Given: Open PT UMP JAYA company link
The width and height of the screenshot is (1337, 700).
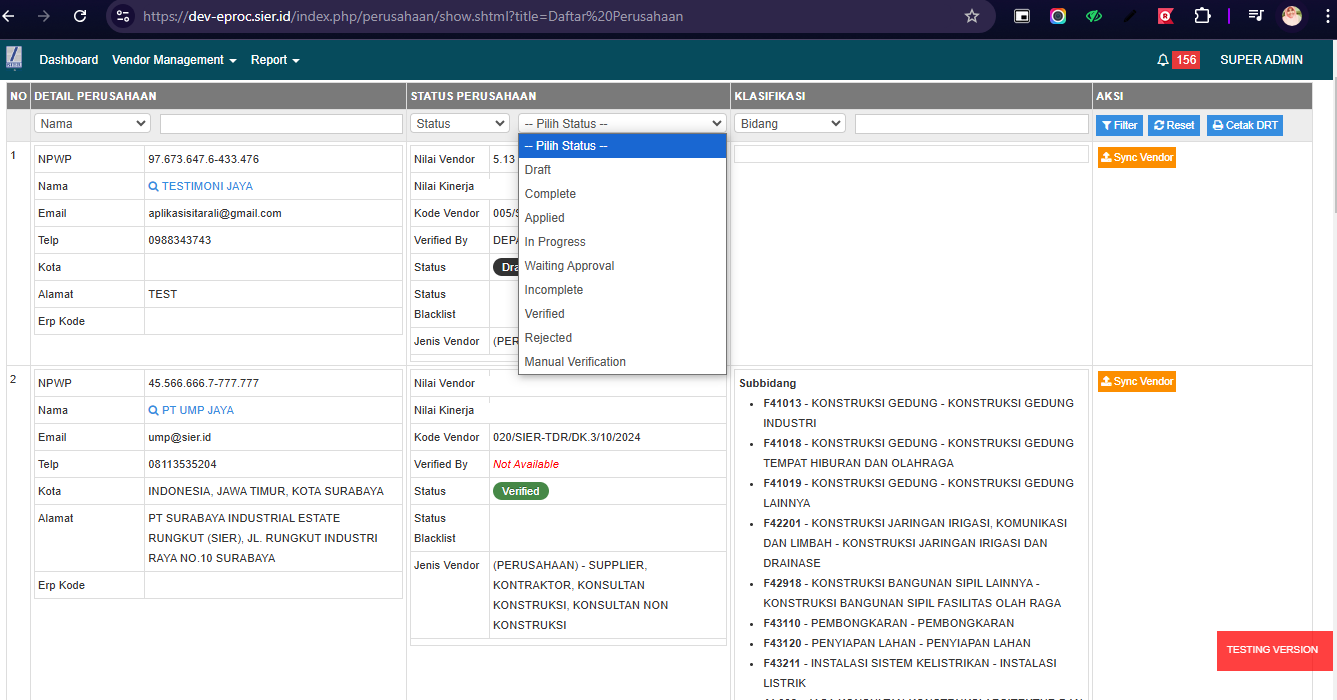Looking at the screenshot, I should click(x=197, y=410).
